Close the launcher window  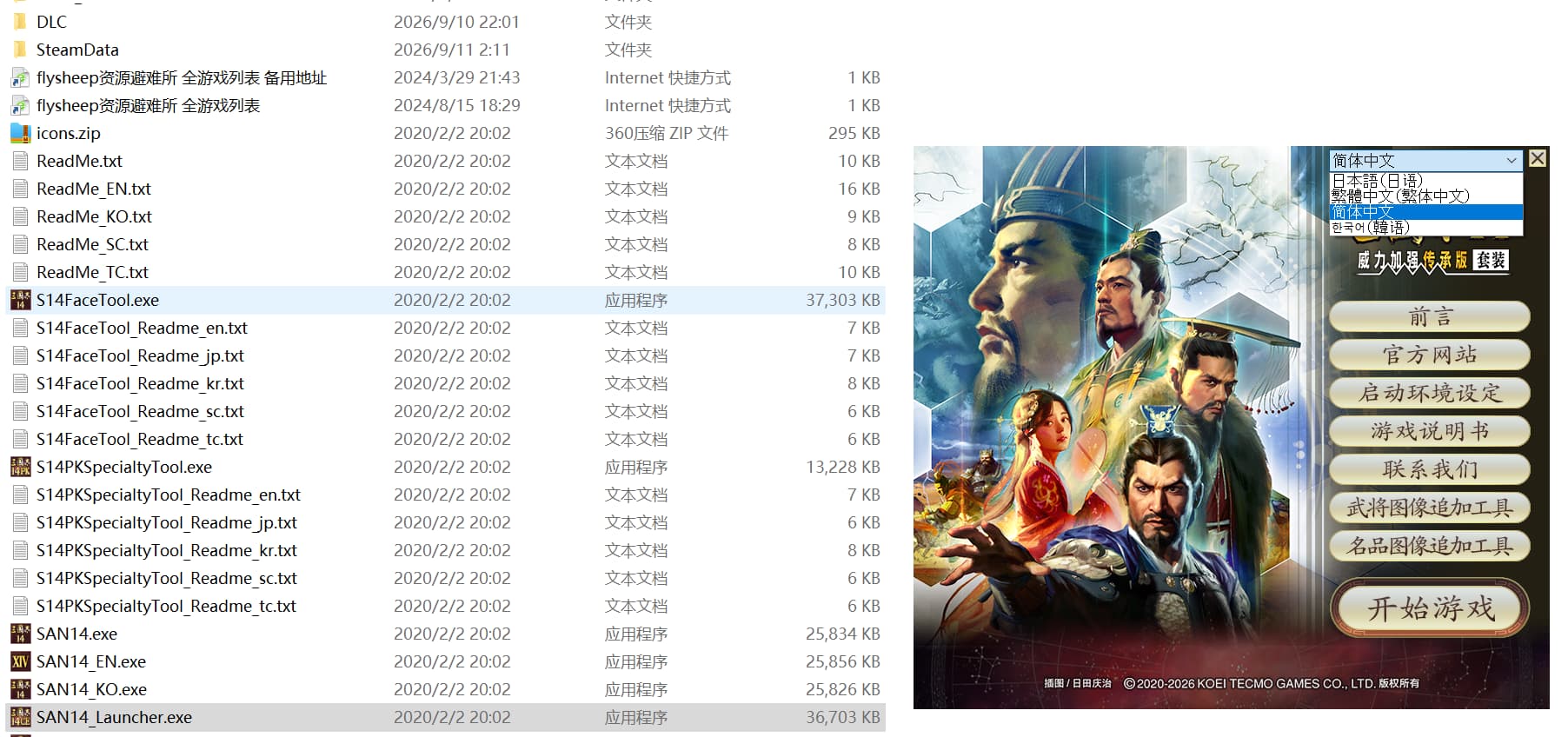(1538, 158)
